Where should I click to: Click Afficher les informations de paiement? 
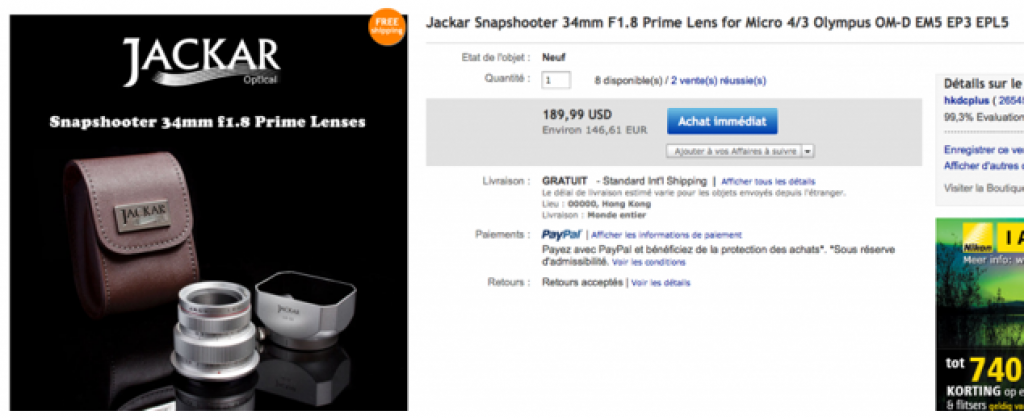pos(666,235)
